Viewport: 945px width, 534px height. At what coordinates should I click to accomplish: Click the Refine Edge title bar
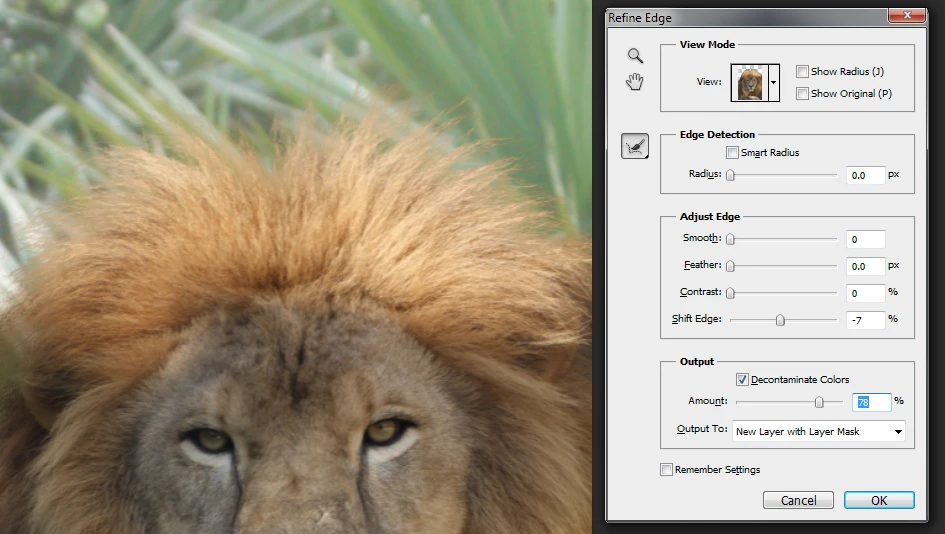[x=746, y=17]
